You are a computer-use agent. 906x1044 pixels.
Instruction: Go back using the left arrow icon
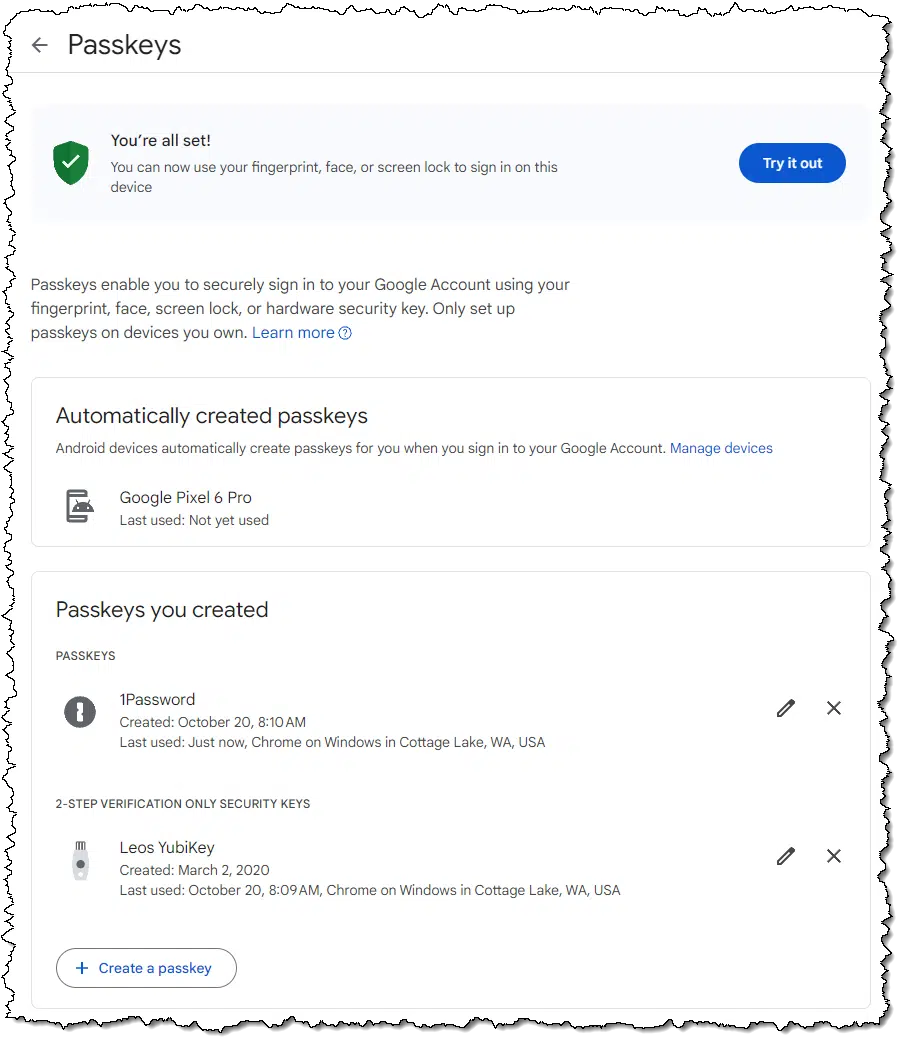pyautogui.click(x=40, y=45)
